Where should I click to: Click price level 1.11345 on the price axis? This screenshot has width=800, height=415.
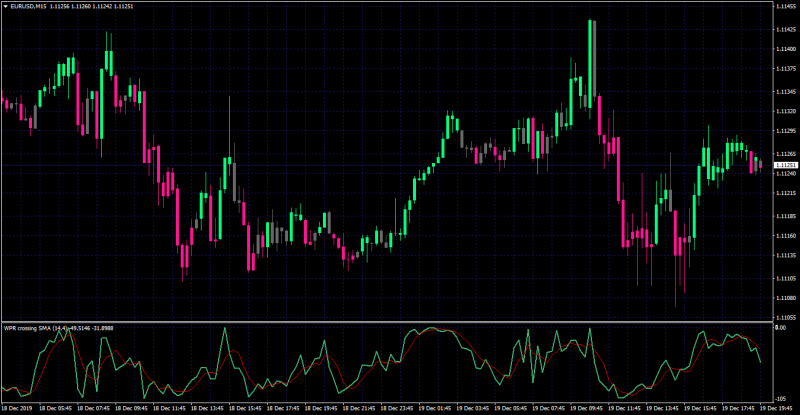(x=786, y=92)
